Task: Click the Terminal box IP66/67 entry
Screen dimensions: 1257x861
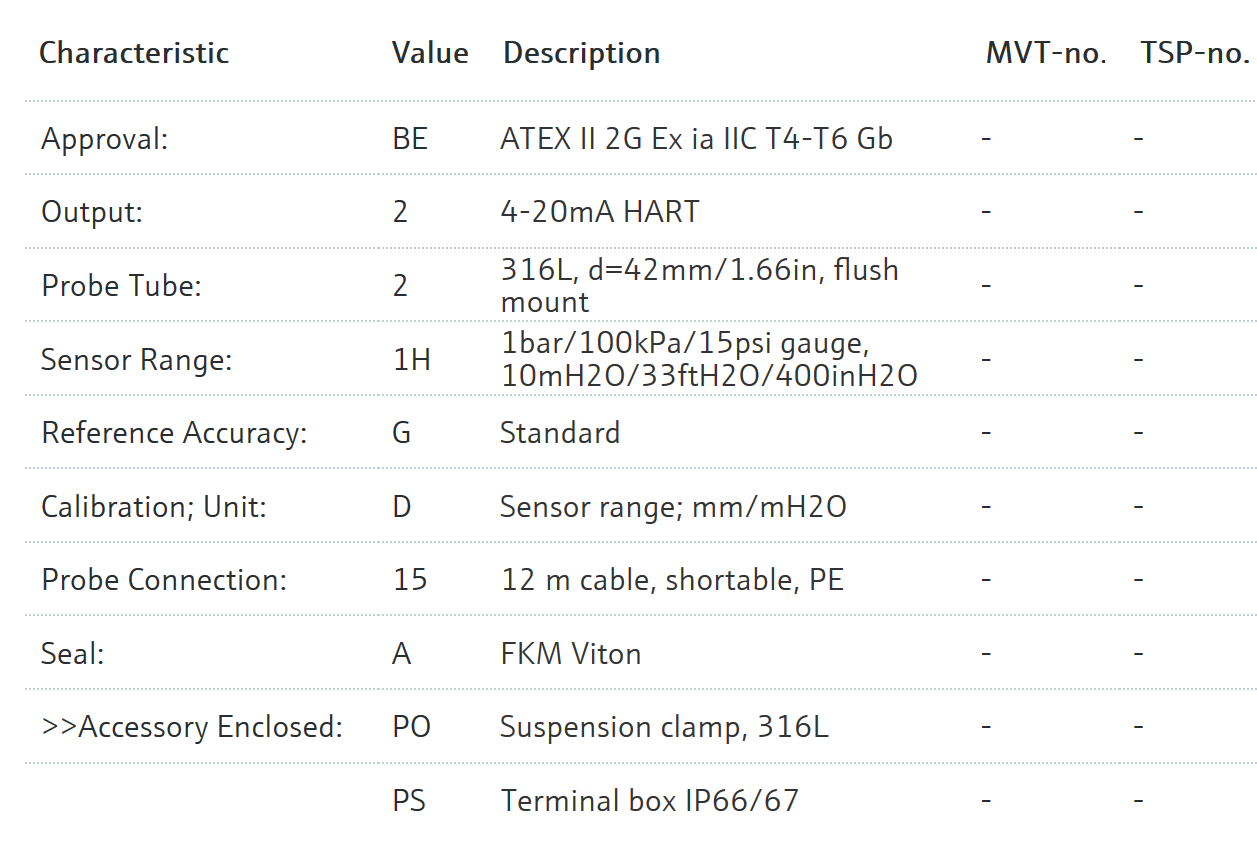Action: pyautogui.click(x=650, y=801)
